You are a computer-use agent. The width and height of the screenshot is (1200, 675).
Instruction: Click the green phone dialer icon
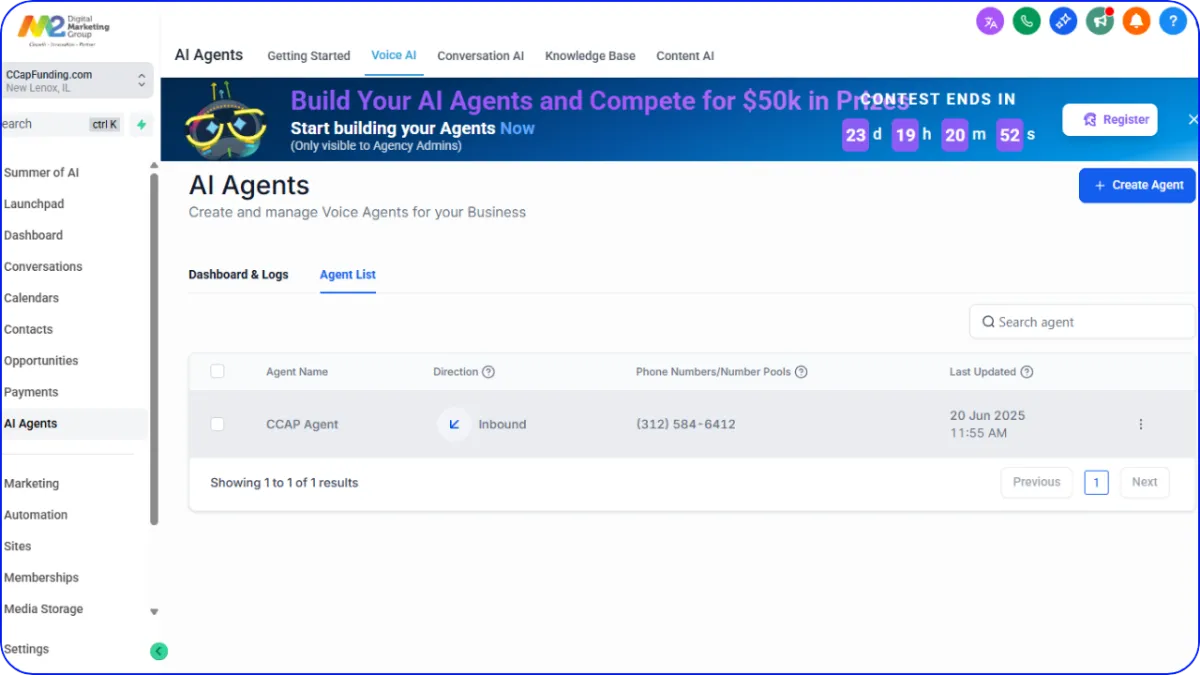click(x=1027, y=21)
